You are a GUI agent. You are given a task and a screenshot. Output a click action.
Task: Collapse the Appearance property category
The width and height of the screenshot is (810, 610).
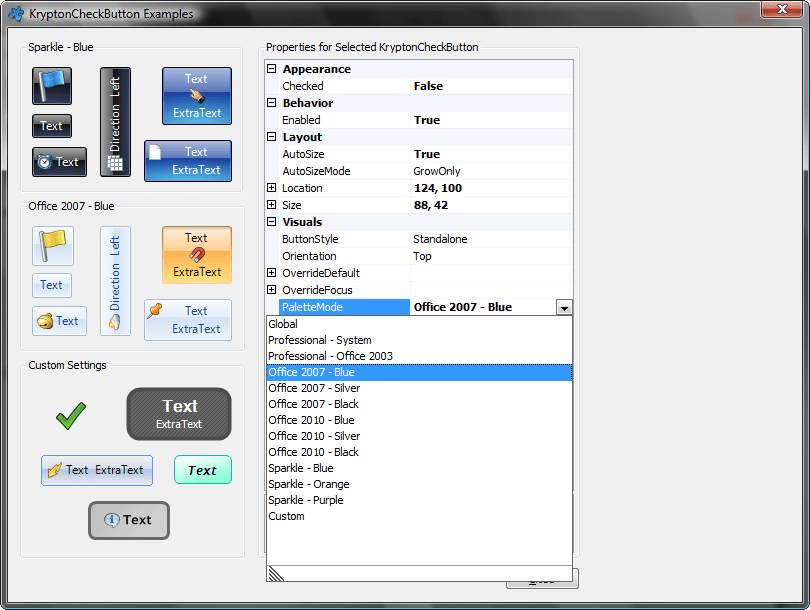271,69
